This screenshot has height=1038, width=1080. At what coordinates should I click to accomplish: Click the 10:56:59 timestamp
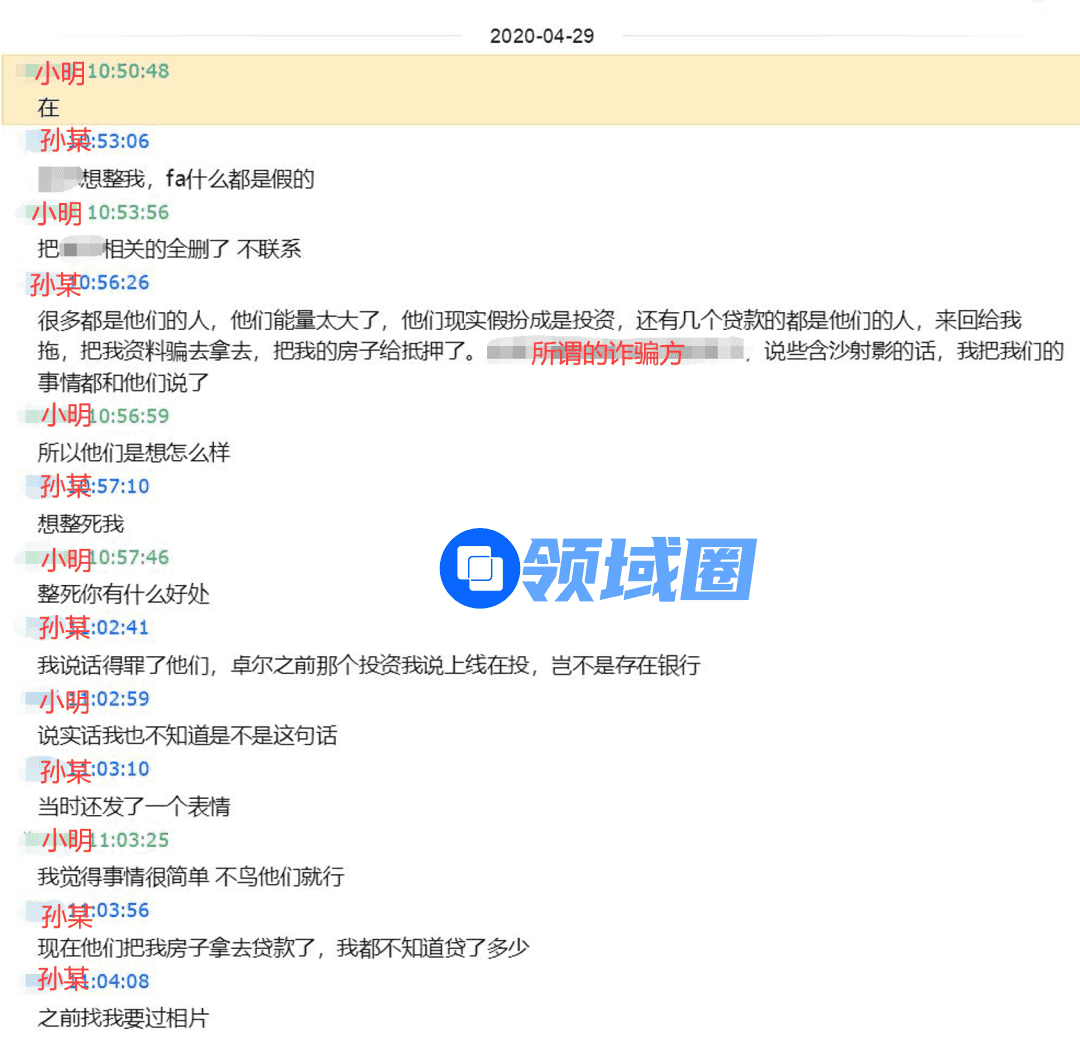coord(130,416)
